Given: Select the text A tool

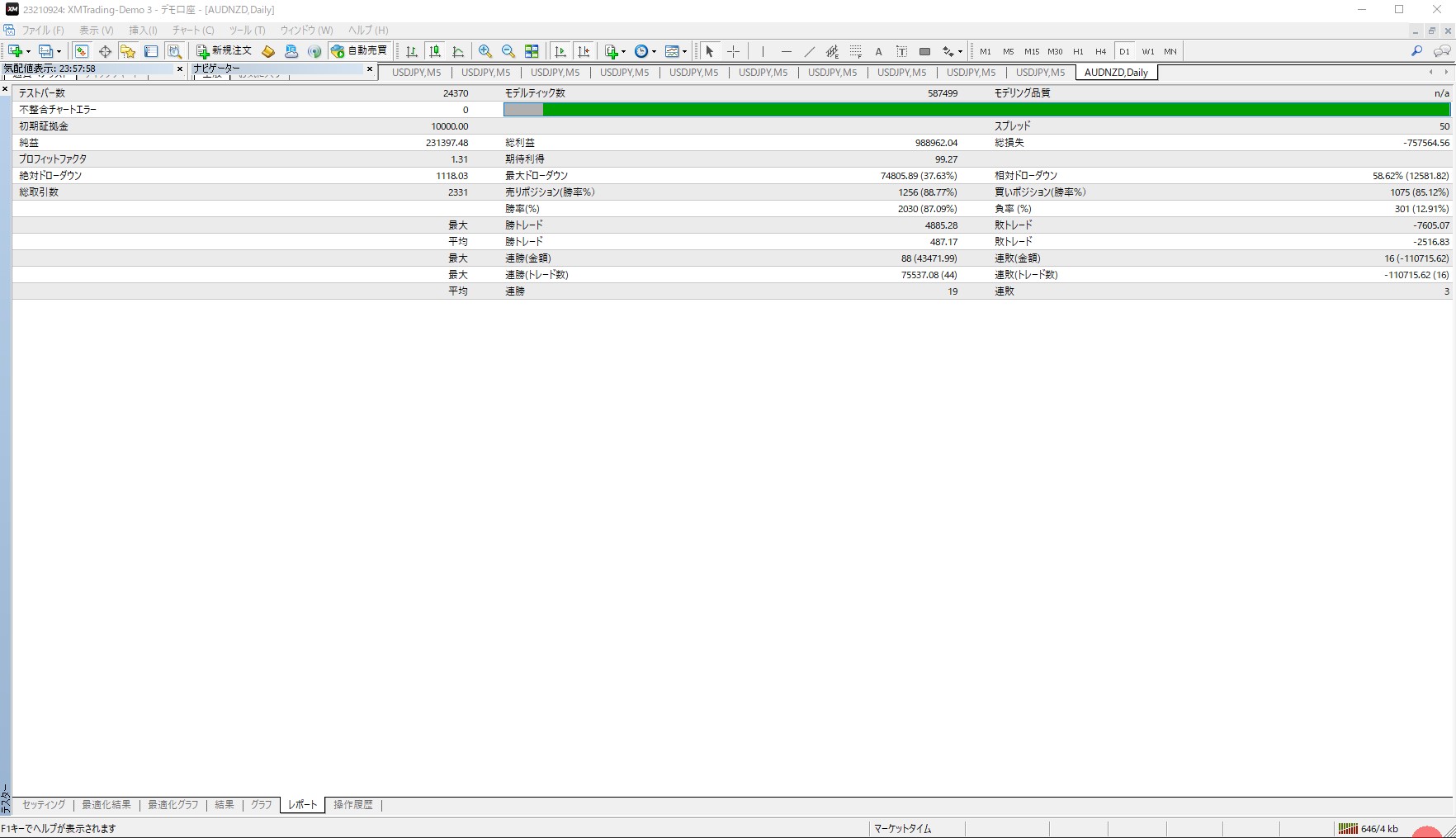Looking at the screenshot, I should point(878,51).
